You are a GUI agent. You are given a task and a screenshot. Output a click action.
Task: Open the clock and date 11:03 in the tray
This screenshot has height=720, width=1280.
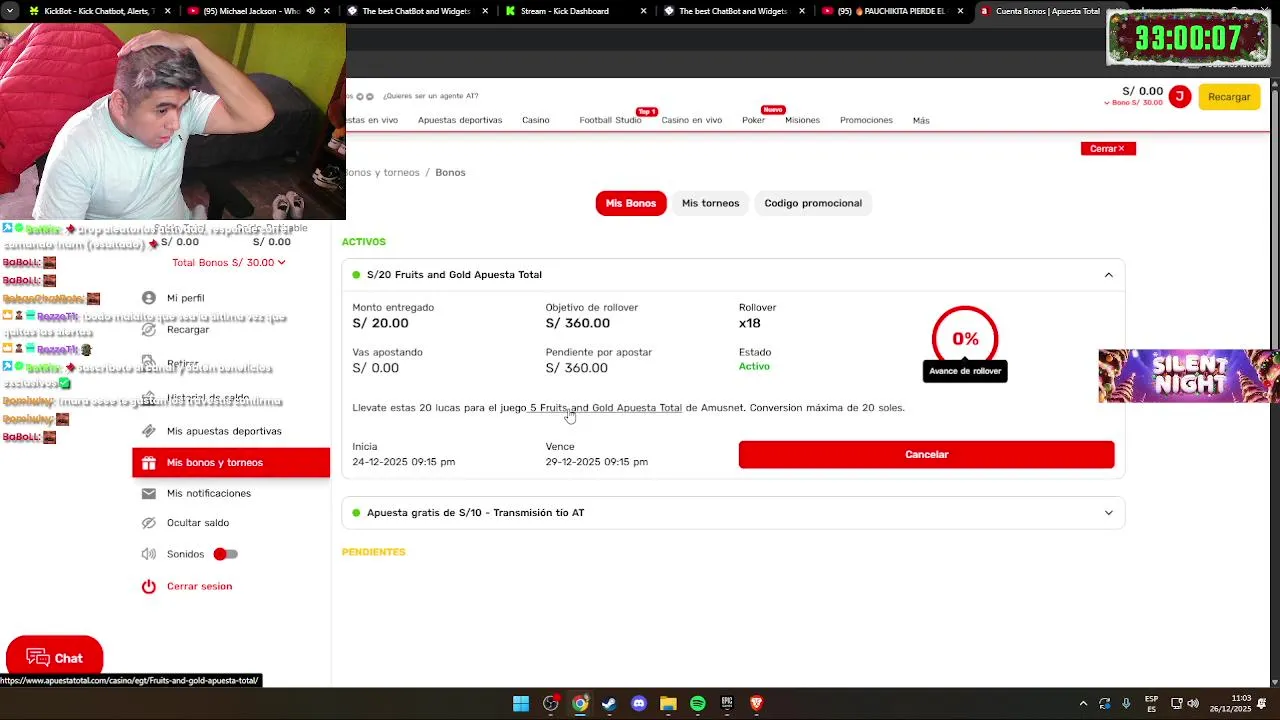1230,704
